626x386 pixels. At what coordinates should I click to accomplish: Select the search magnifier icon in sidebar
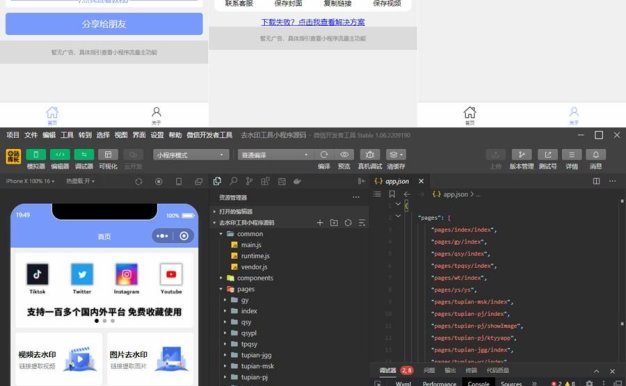tap(233, 181)
